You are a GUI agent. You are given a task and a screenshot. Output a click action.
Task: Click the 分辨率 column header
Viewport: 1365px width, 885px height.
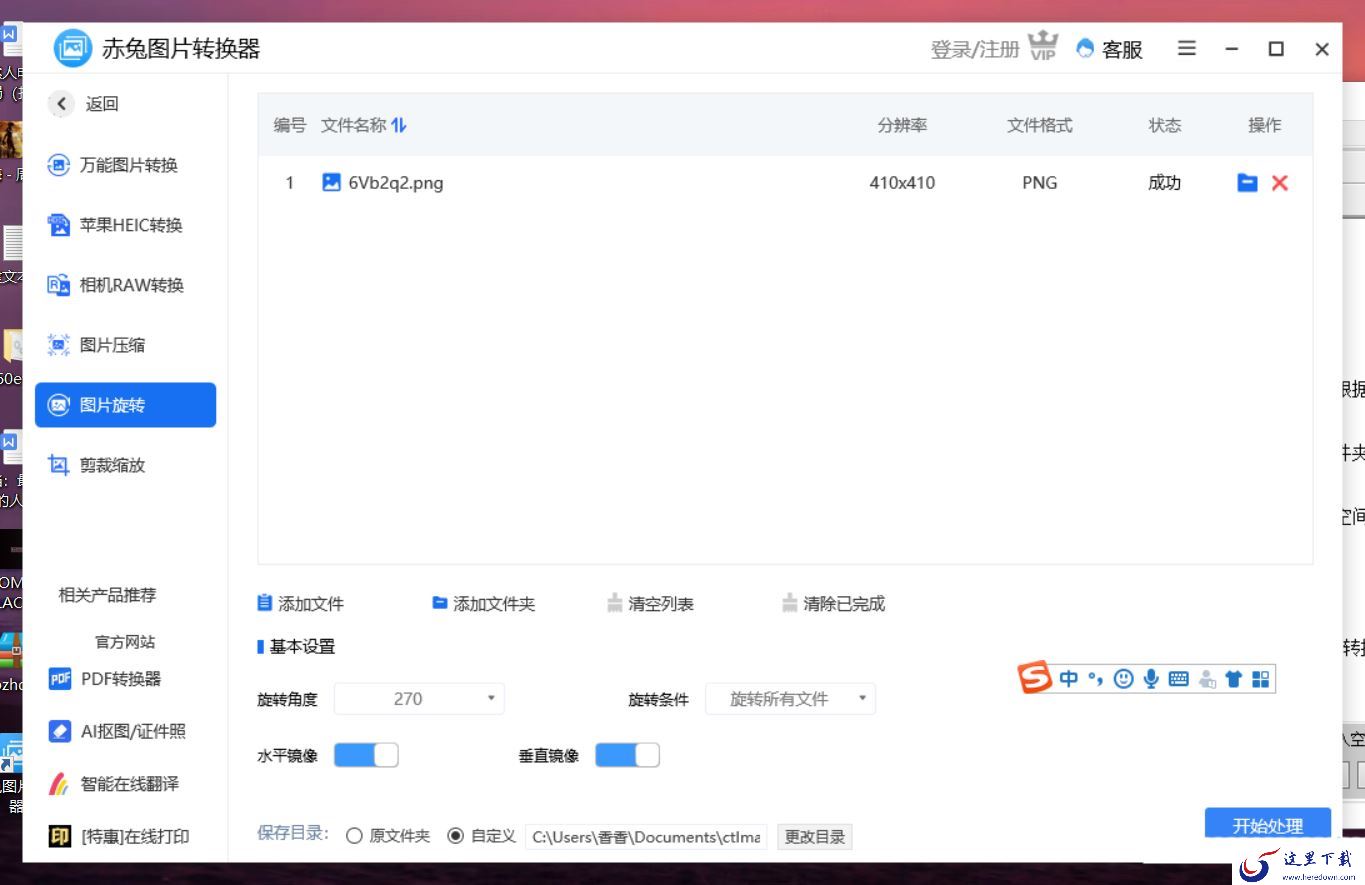[902, 125]
